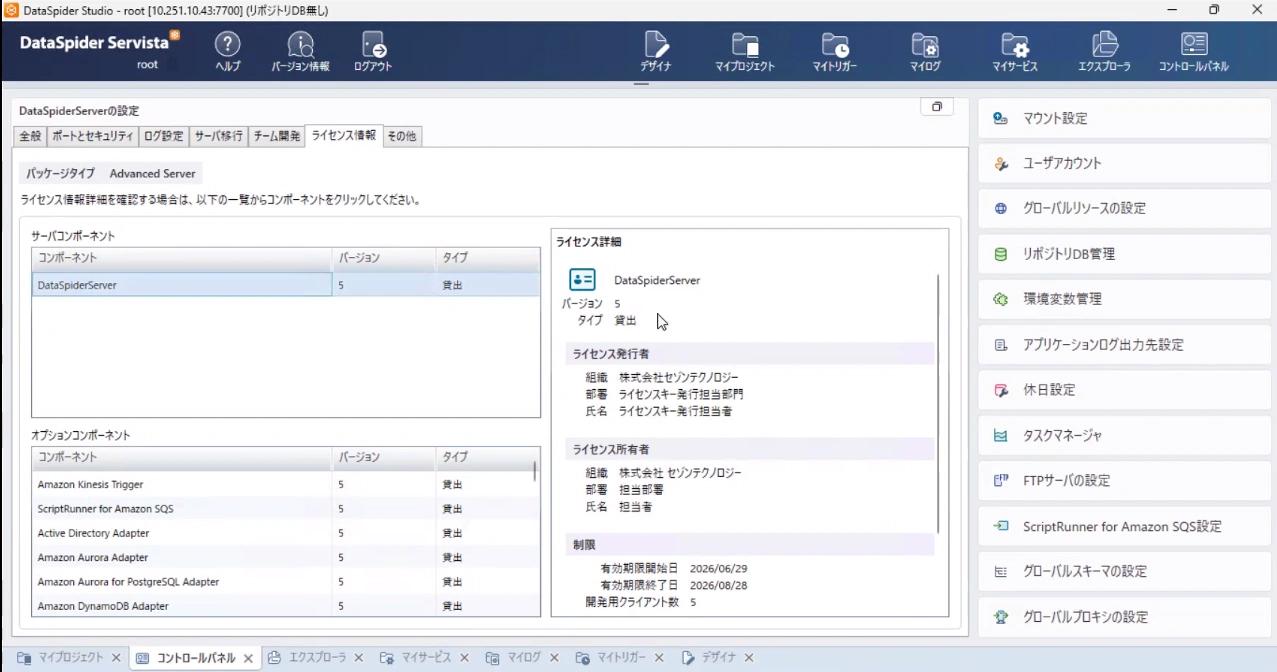Activate the デザイナ bottom tab

(x=719, y=658)
